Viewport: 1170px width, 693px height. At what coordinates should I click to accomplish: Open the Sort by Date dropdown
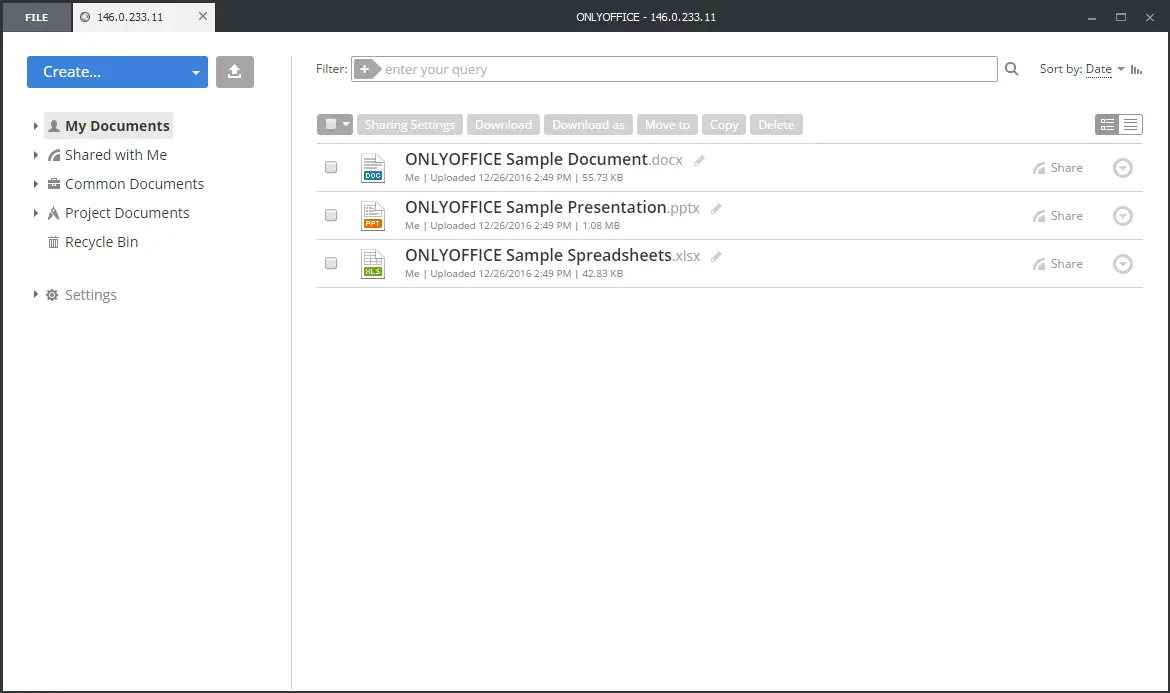1104,69
